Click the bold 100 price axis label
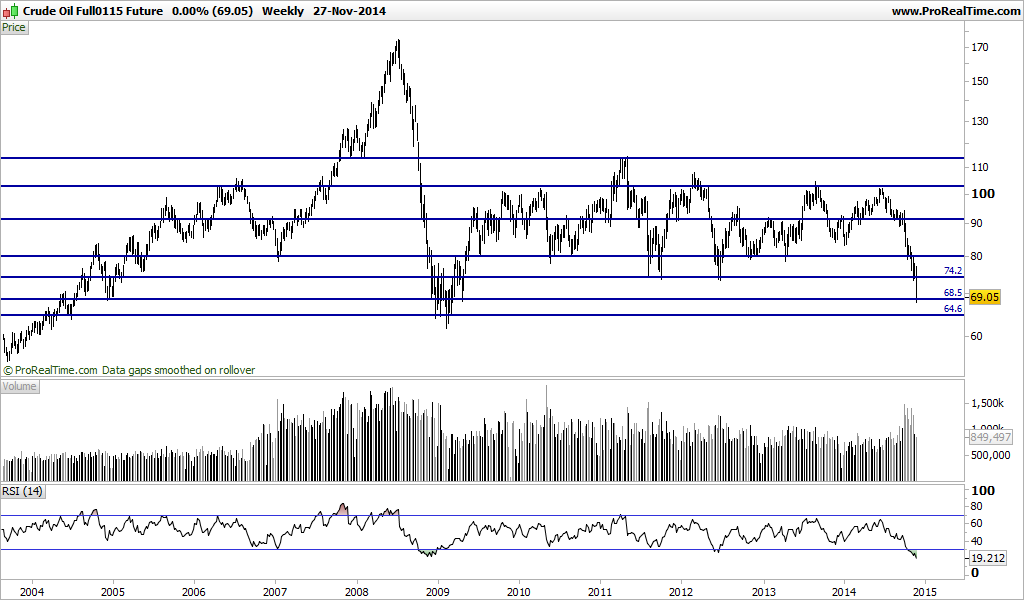Viewport: 1024px width, 600px height. (x=983, y=193)
